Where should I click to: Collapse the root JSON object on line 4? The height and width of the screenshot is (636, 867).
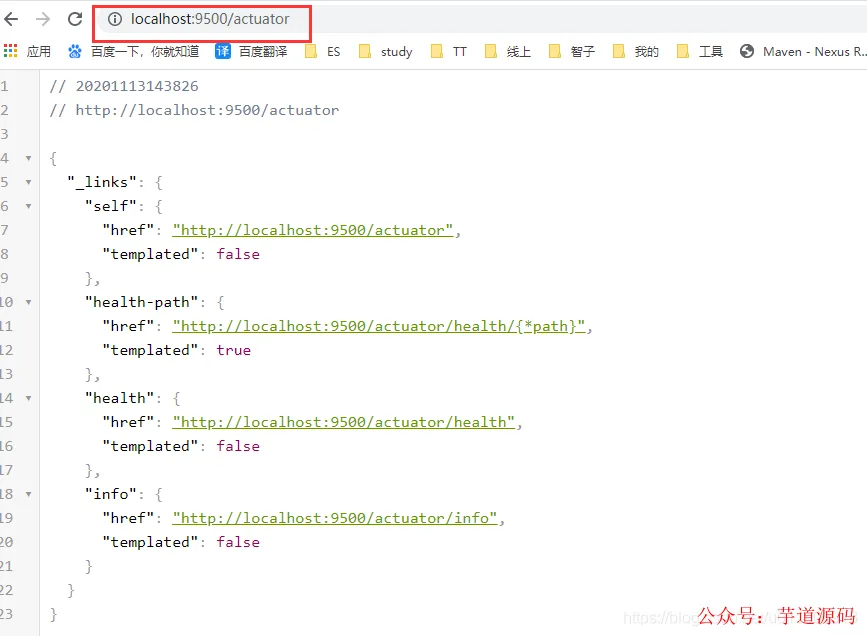pos(28,159)
